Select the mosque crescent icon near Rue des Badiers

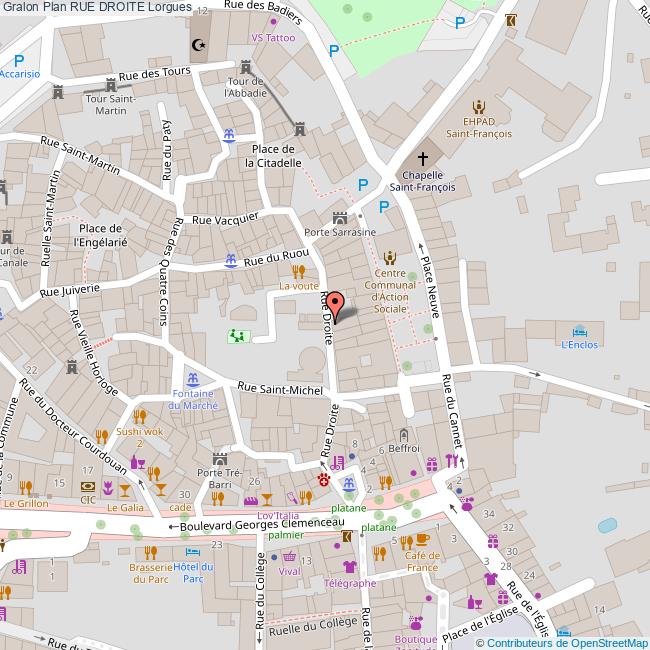(197, 45)
